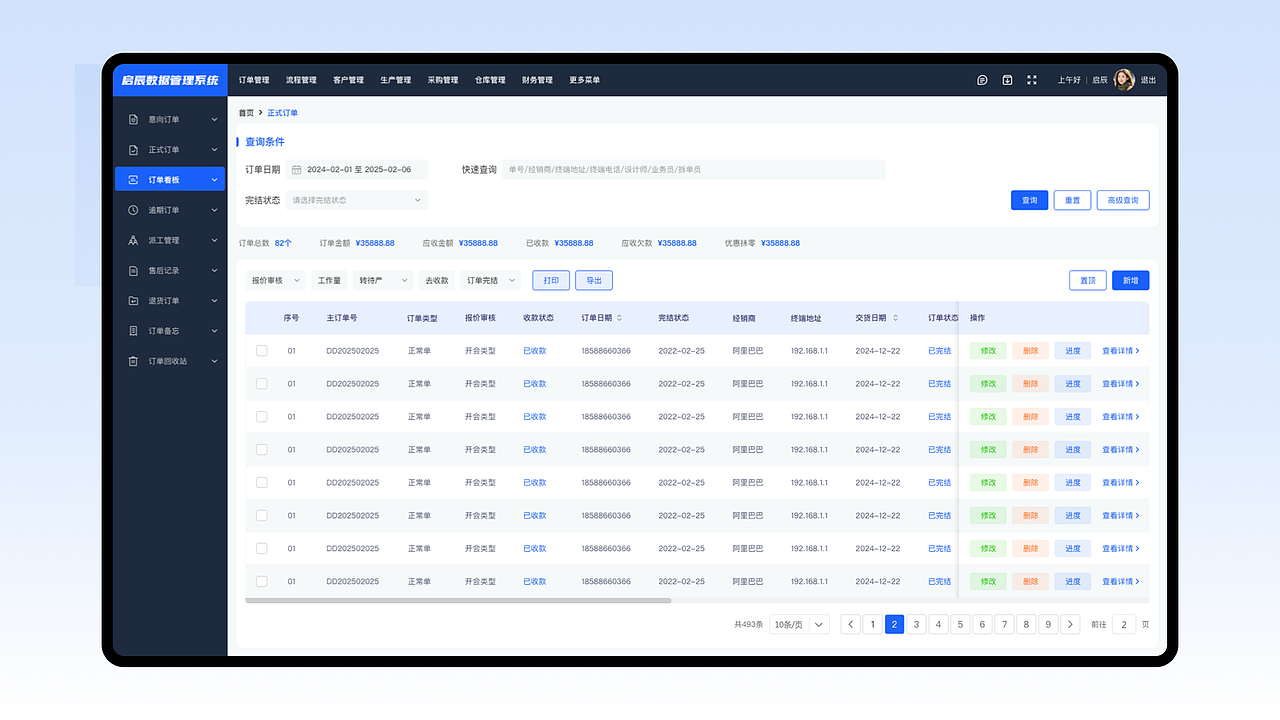The image size is (1280, 720).
Task: Click the 订单总数 value 82个
Action: point(283,243)
